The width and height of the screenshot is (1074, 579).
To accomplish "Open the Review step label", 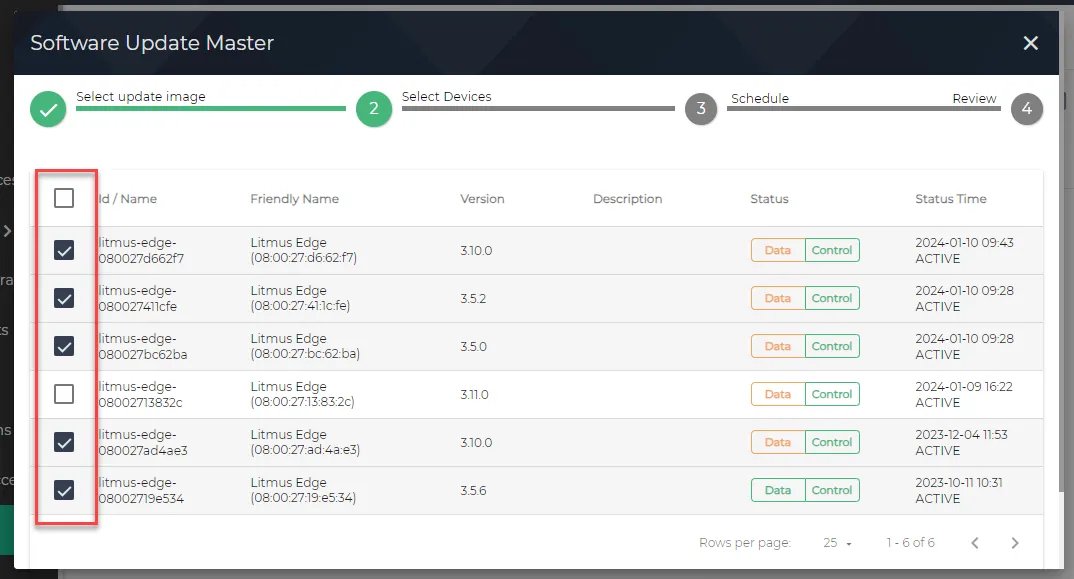I will click(x=974, y=99).
